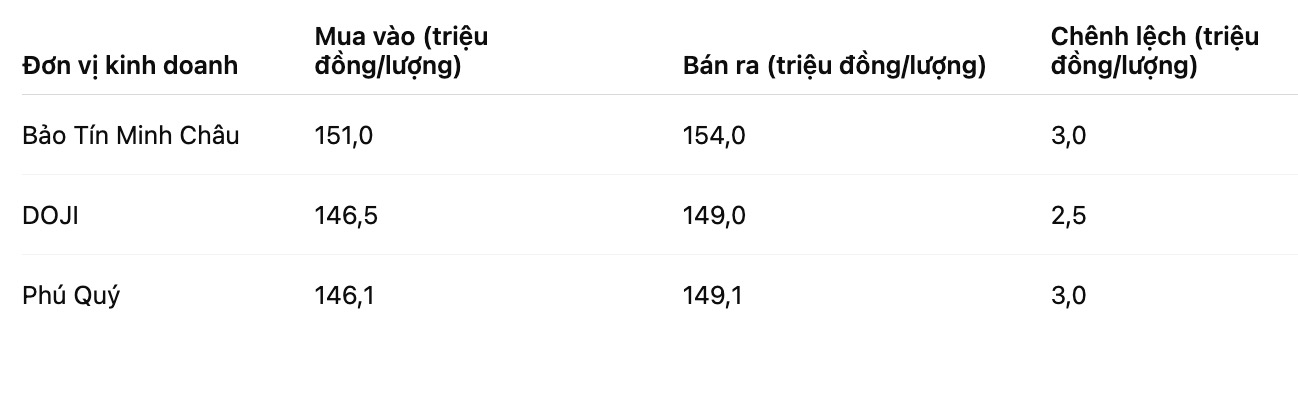Select Bảo Tín Minh Châu buy price 151,0
The height and width of the screenshot is (400, 1298).
coord(344,135)
